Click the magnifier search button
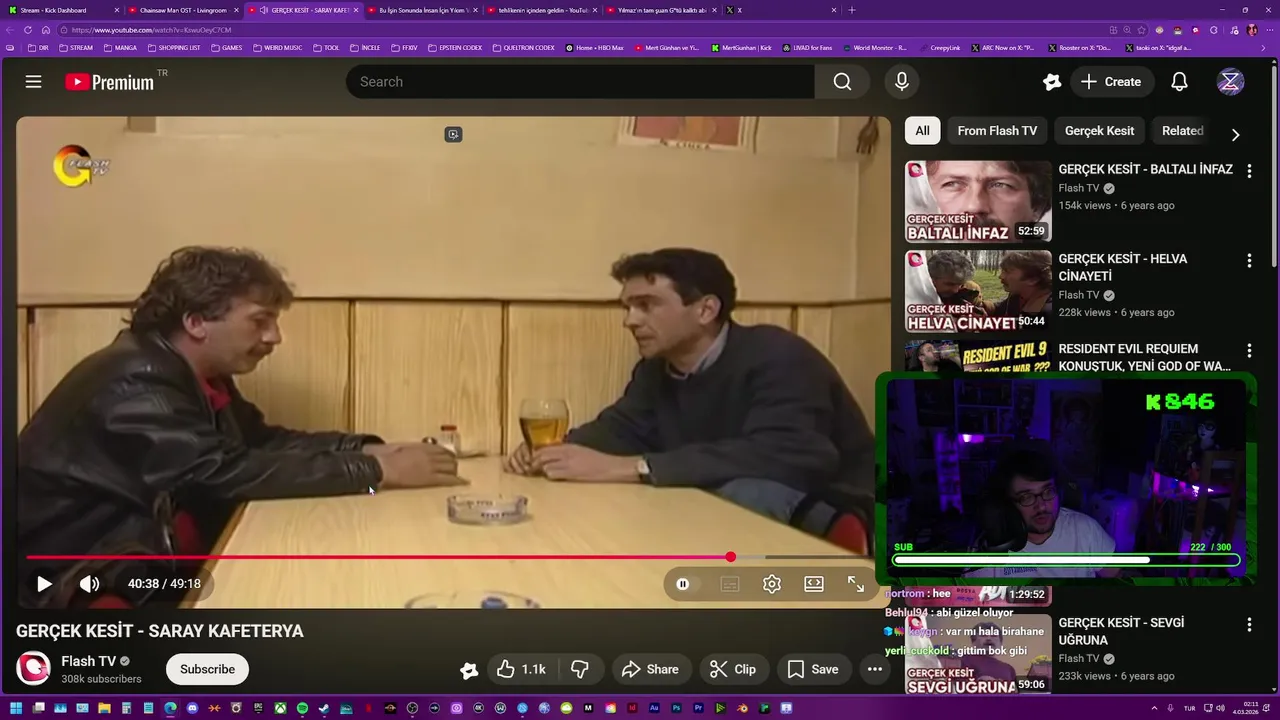This screenshot has width=1280, height=720. pos(842,82)
